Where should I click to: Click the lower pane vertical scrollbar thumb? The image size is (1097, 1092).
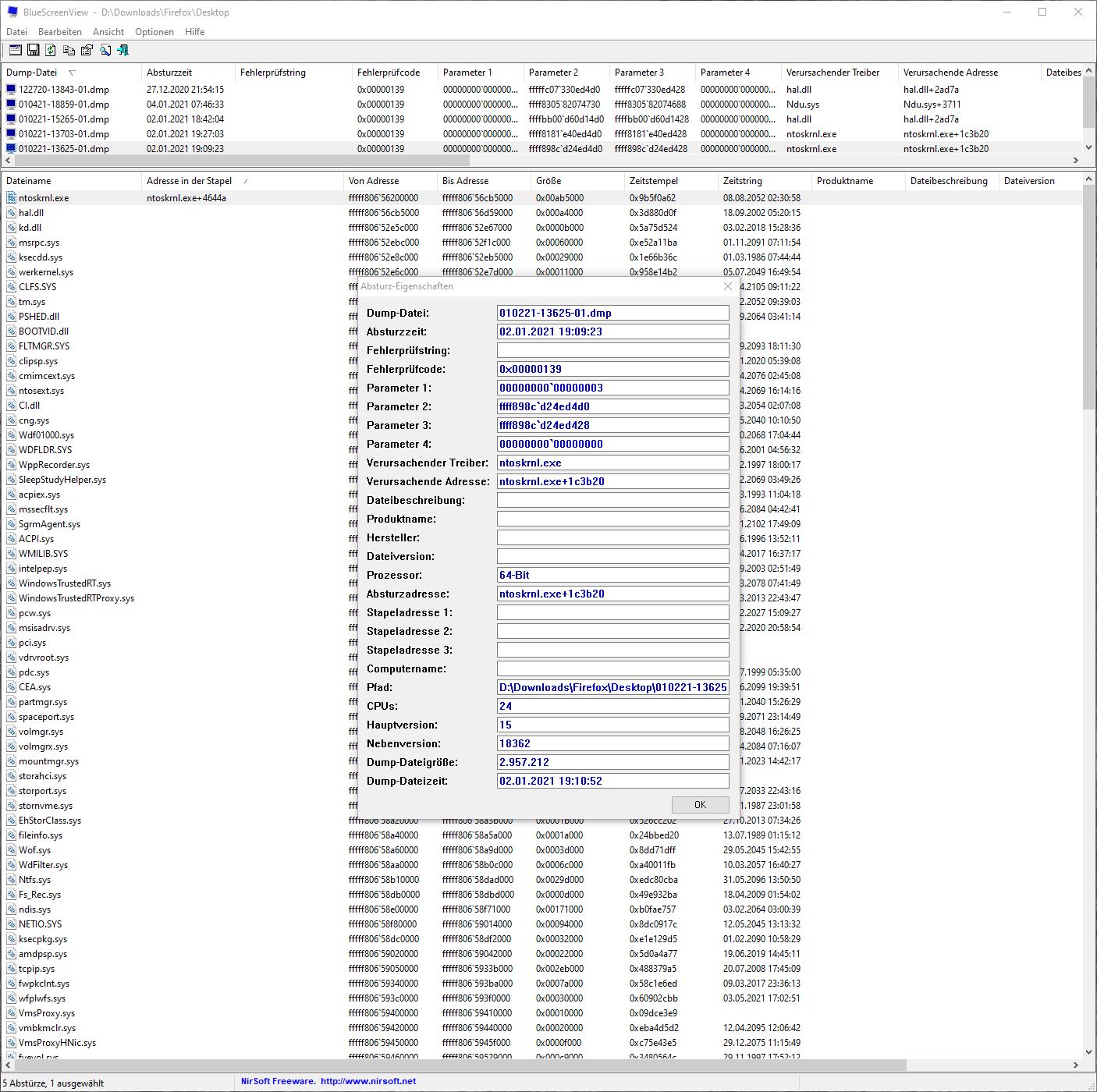(1089, 298)
